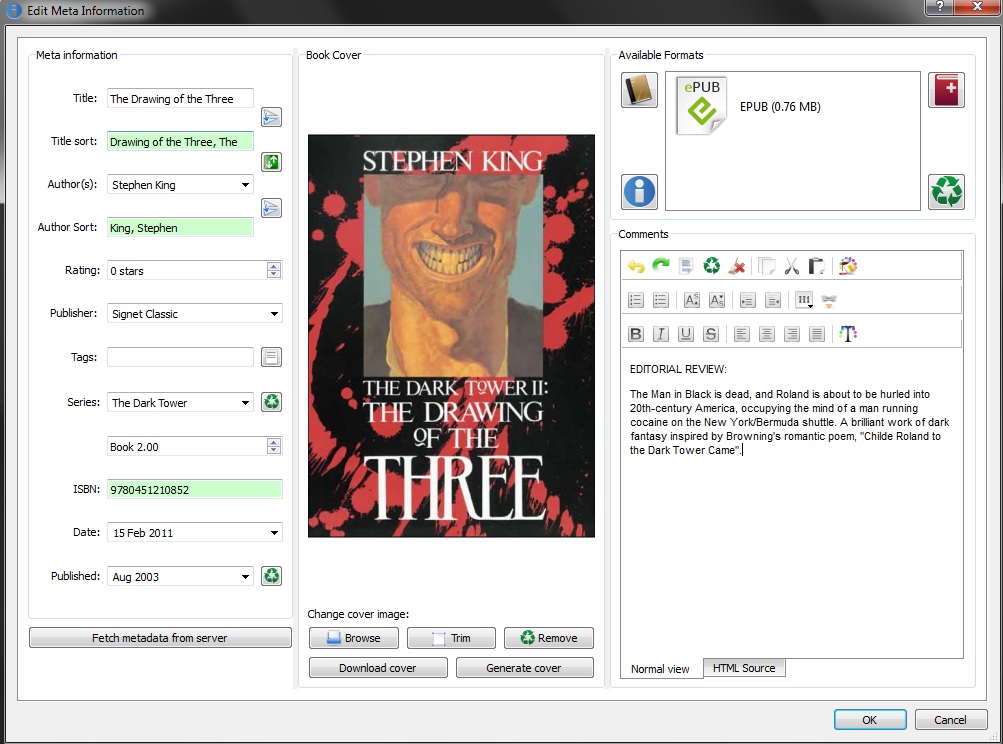Expand the Publisher dropdown list
This screenshot has height=744, width=1003.
pyautogui.click(x=274, y=313)
